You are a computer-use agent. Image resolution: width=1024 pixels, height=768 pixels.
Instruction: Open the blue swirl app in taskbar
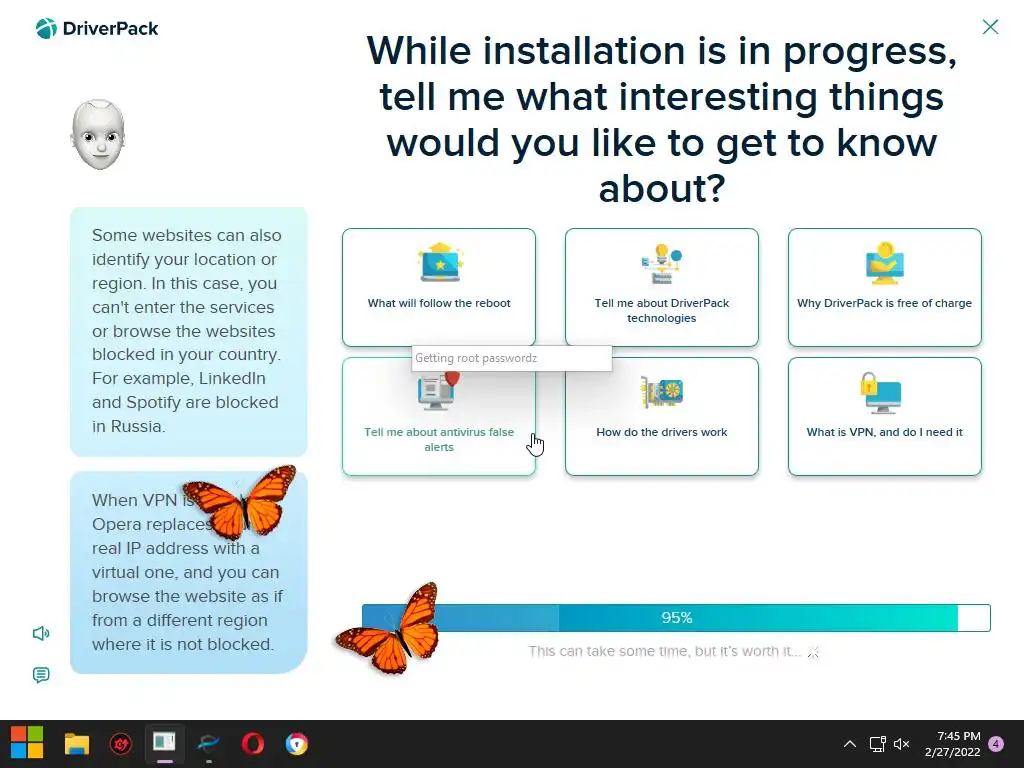click(x=209, y=743)
